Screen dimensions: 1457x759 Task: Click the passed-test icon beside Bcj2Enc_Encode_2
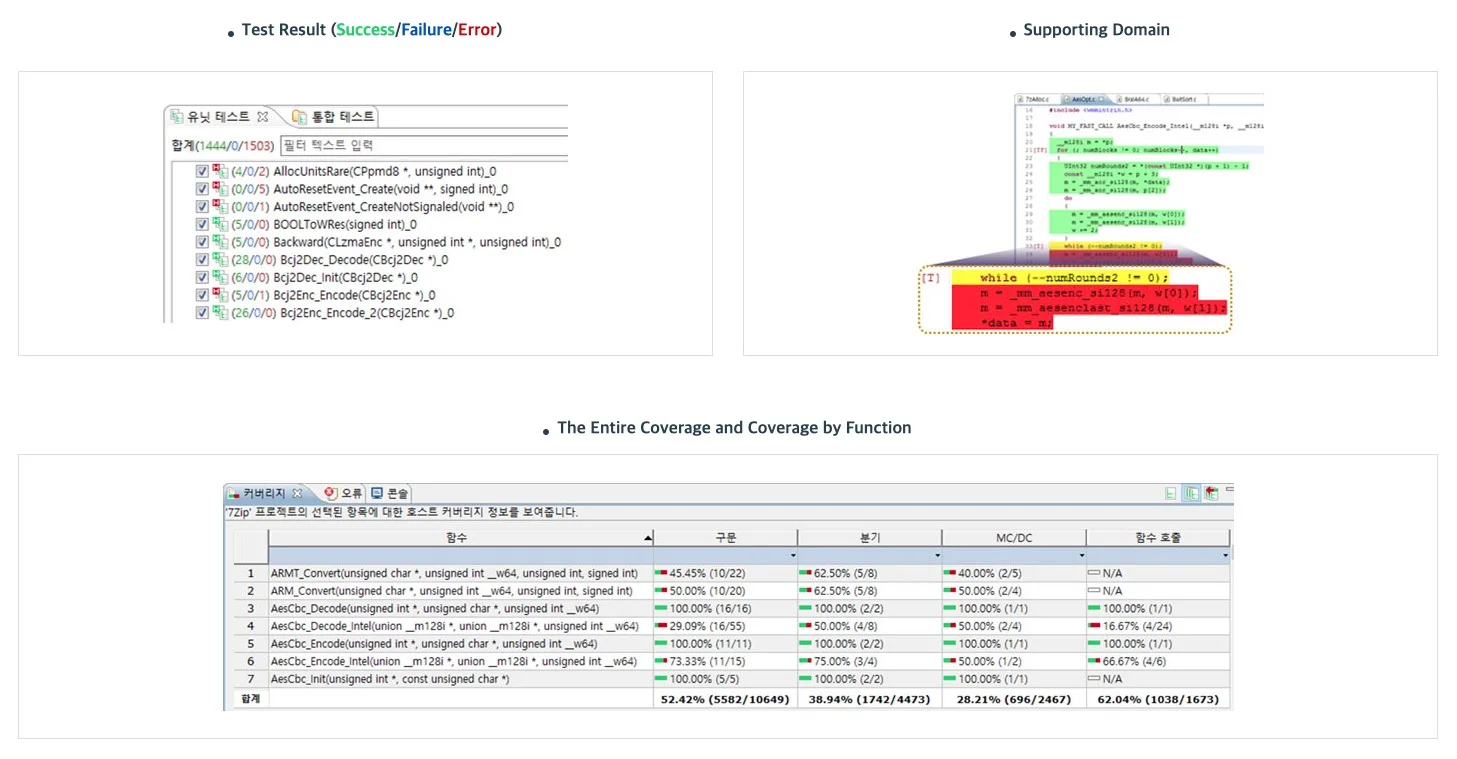point(220,313)
